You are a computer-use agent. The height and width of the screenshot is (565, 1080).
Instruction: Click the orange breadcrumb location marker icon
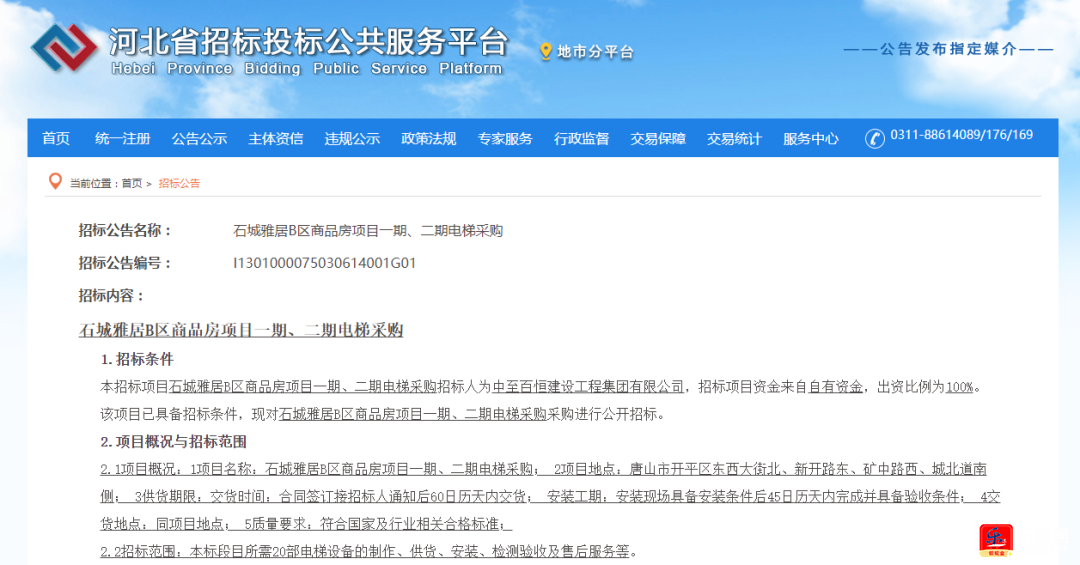point(55,182)
